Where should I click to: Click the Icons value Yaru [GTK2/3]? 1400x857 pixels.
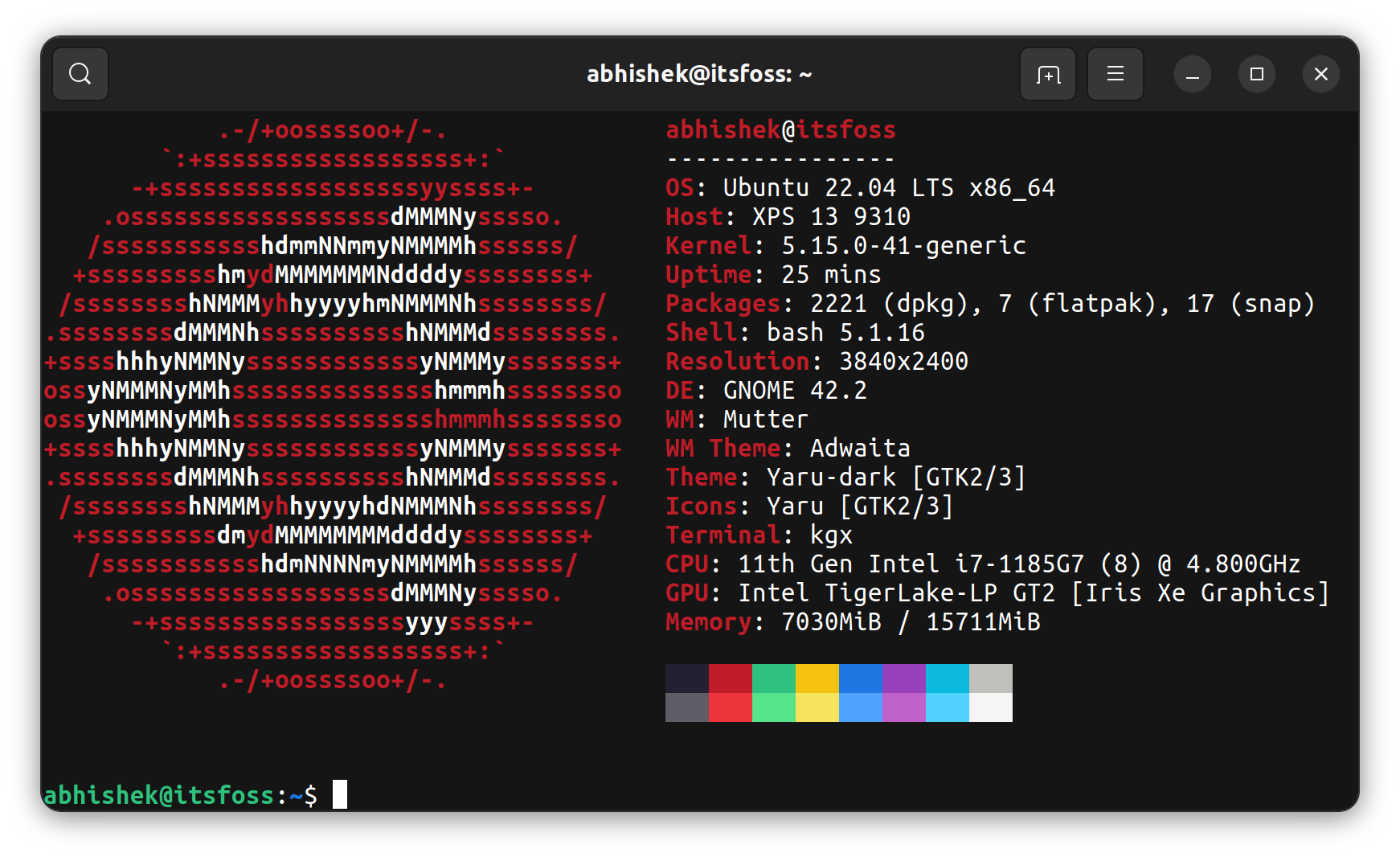pyautogui.click(x=860, y=506)
